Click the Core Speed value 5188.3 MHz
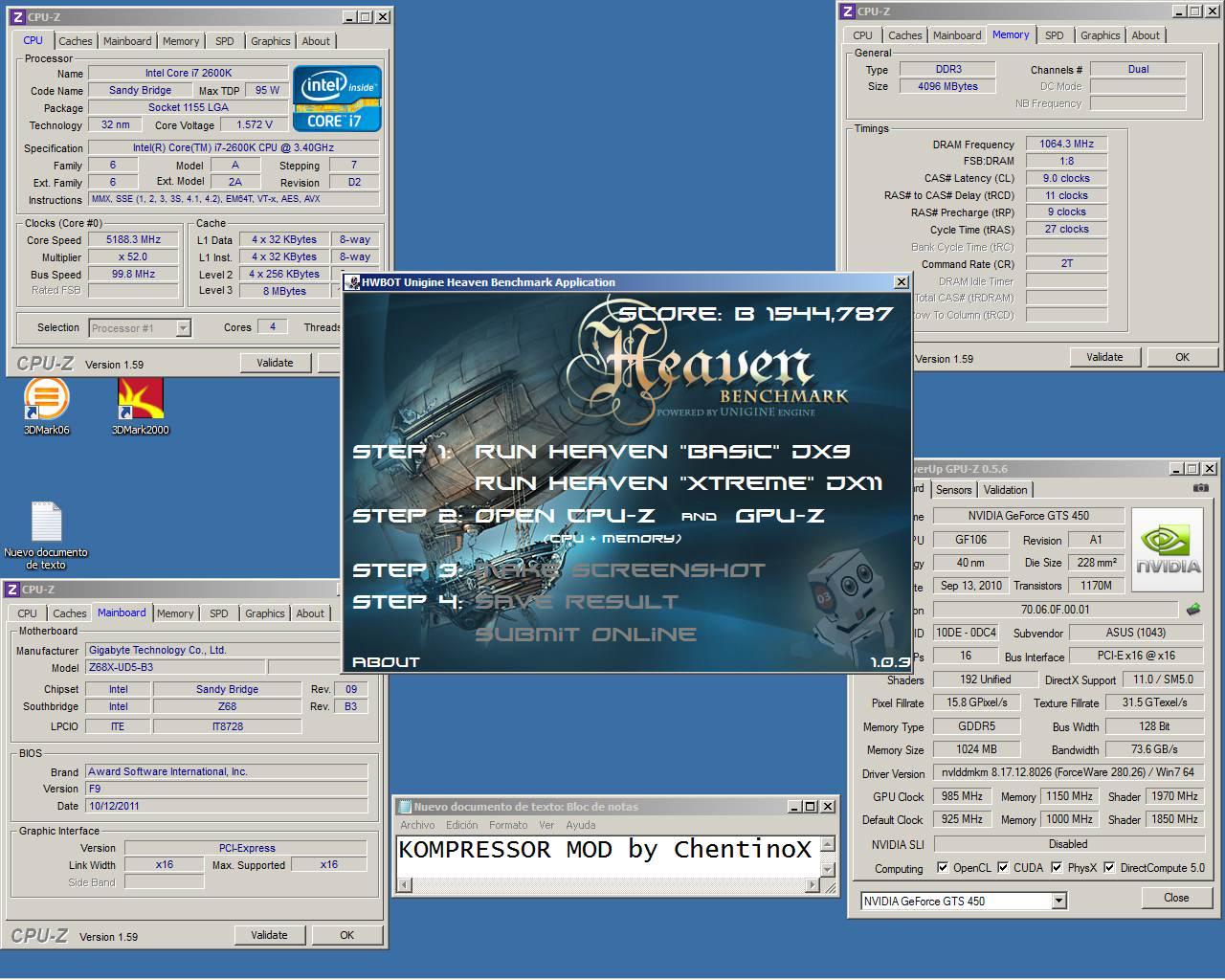1225x980 pixels. 134,240
